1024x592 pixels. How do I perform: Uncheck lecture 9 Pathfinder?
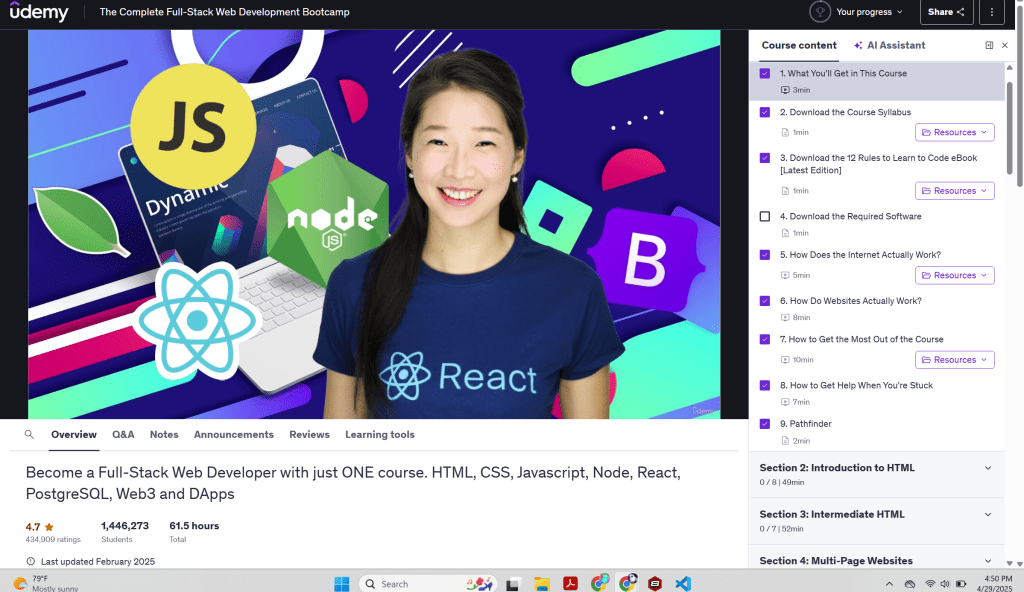765,423
